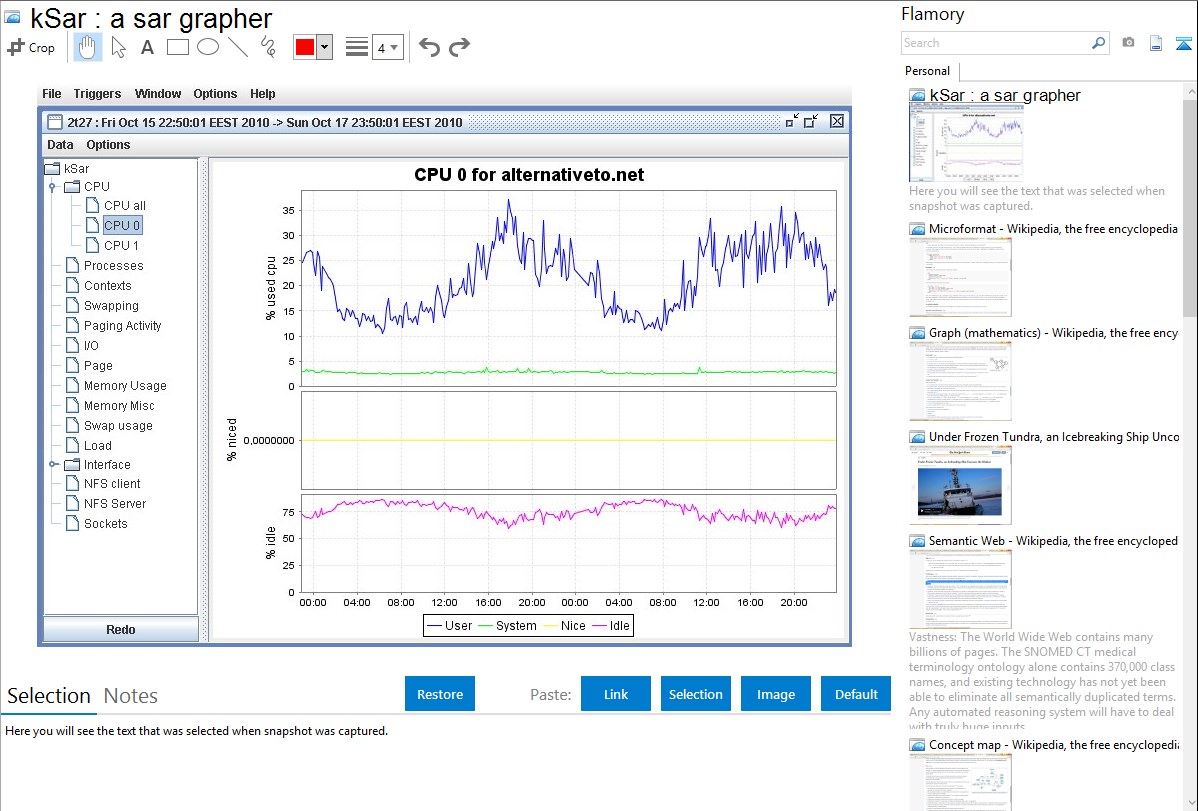Switch to the Notes tab
This screenshot has width=1198, height=811.
click(130, 696)
